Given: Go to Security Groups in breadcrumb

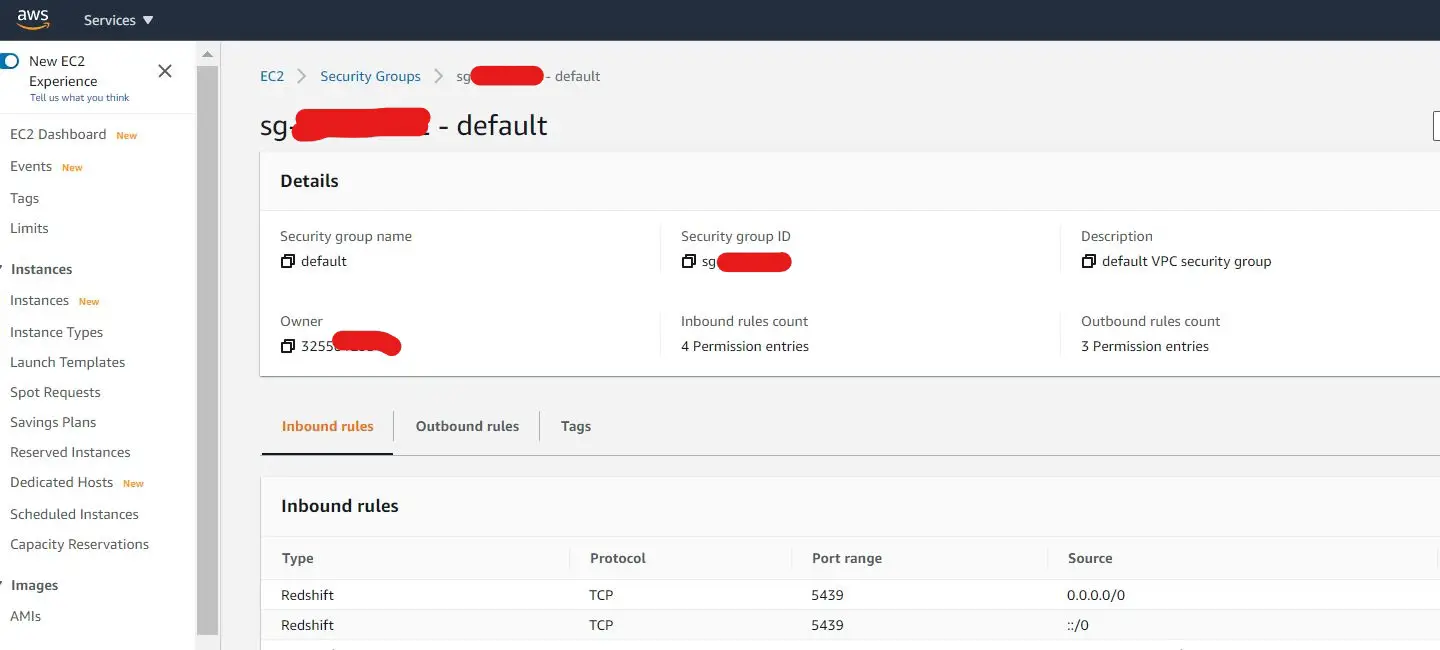Looking at the screenshot, I should pos(370,76).
